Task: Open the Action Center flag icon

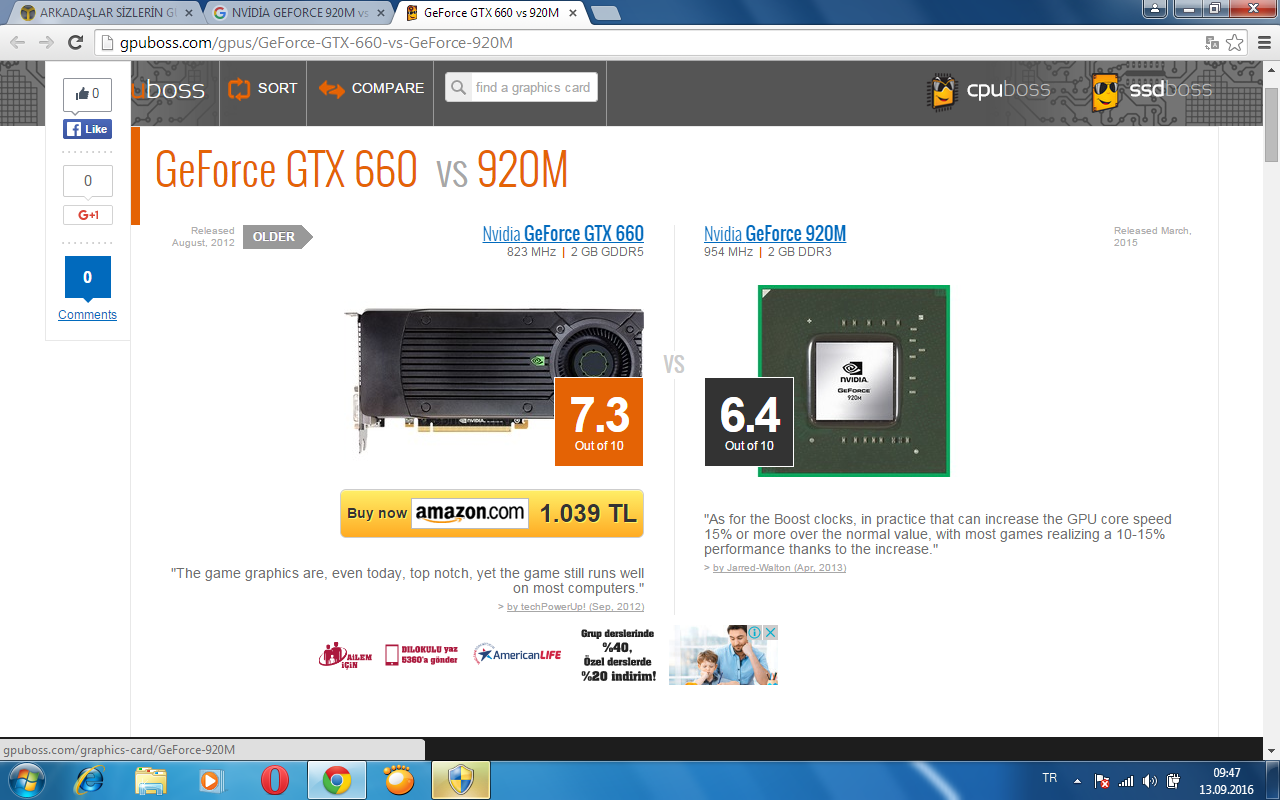Action: [1102, 781]
